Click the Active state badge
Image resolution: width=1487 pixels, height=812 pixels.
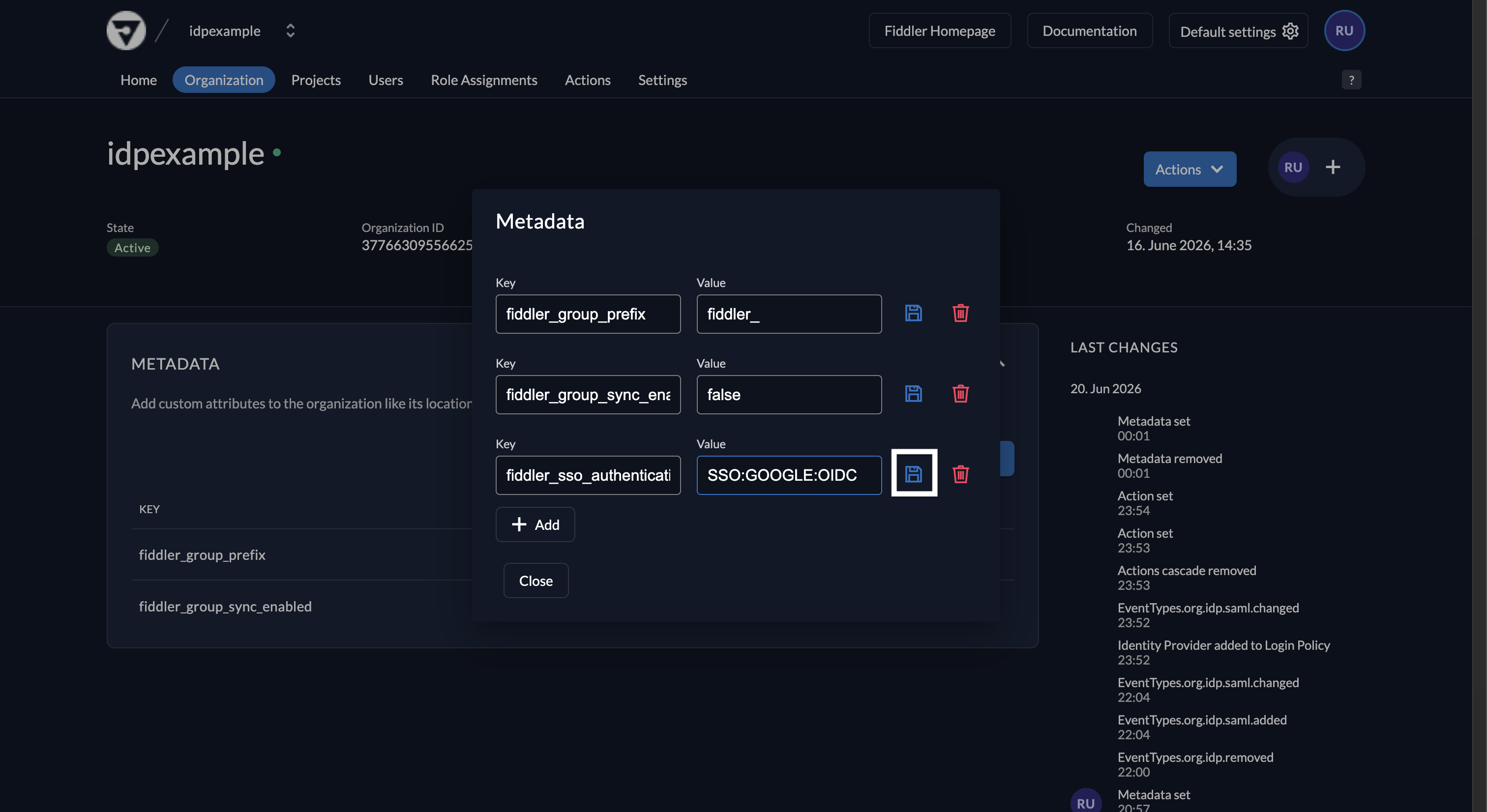pyautogui.click(x=132, y=248)
